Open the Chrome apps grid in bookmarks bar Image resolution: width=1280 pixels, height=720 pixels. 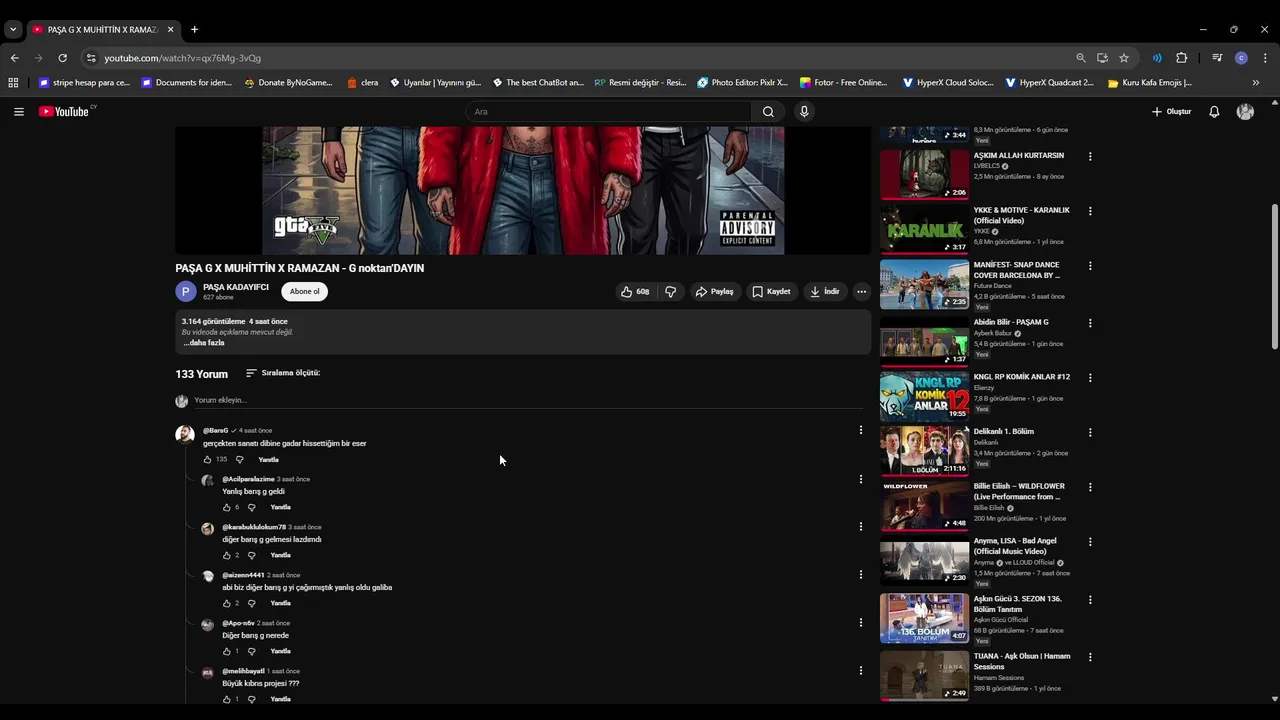13,83
